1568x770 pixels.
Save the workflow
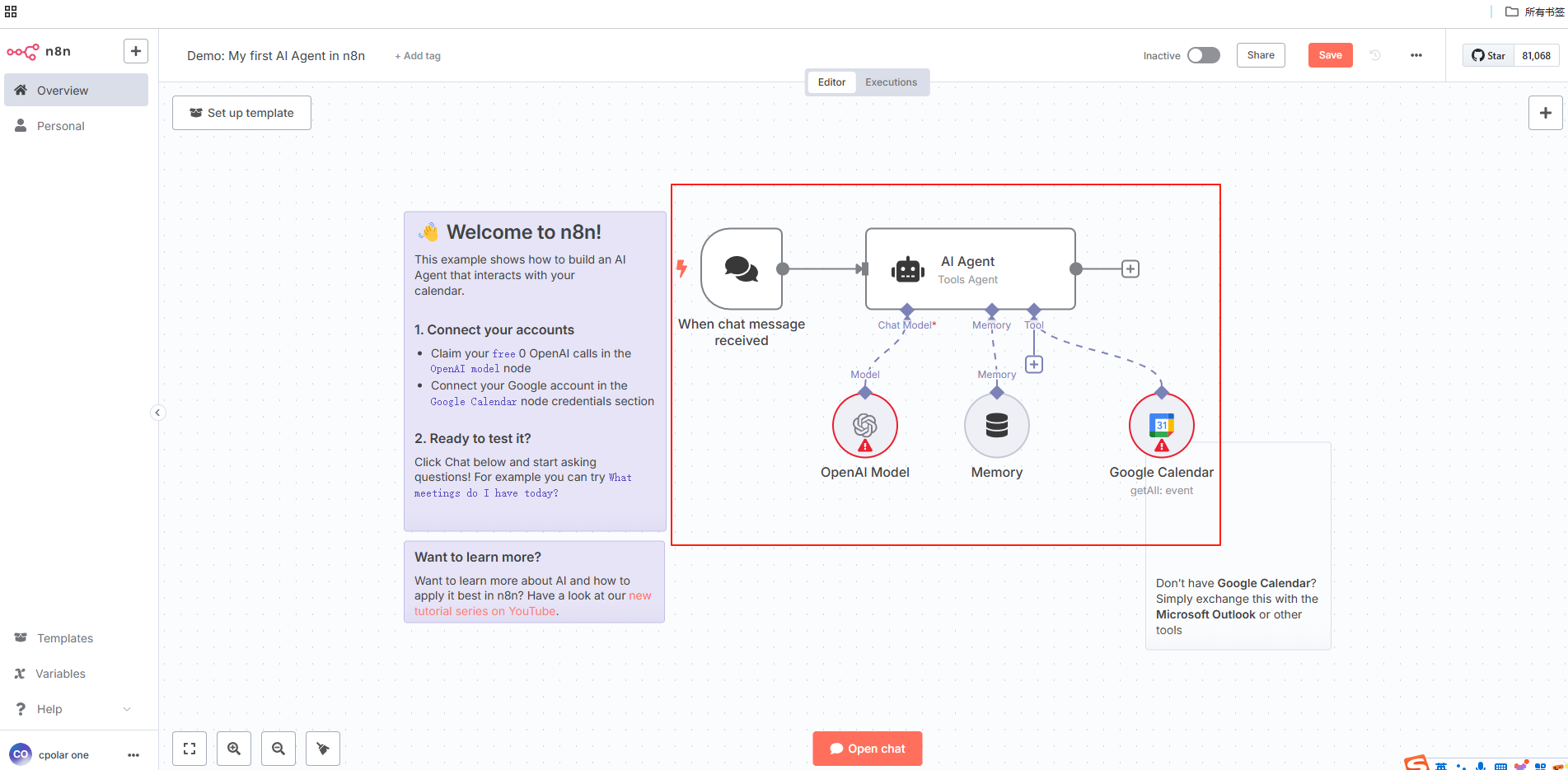click(1330, 55)
